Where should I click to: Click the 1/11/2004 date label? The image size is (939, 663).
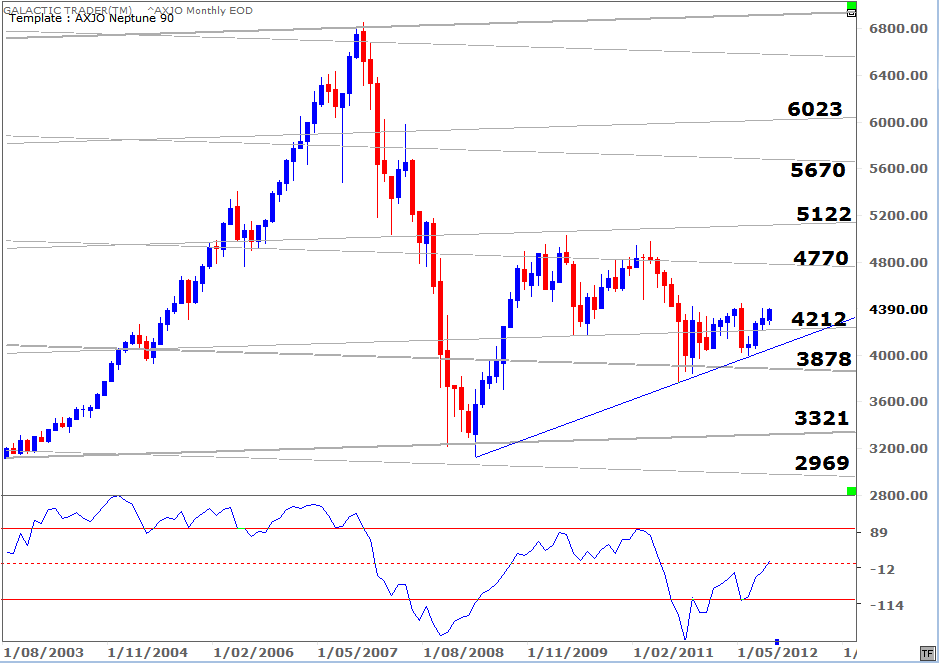pyautogui.click(x=147, y=652)
